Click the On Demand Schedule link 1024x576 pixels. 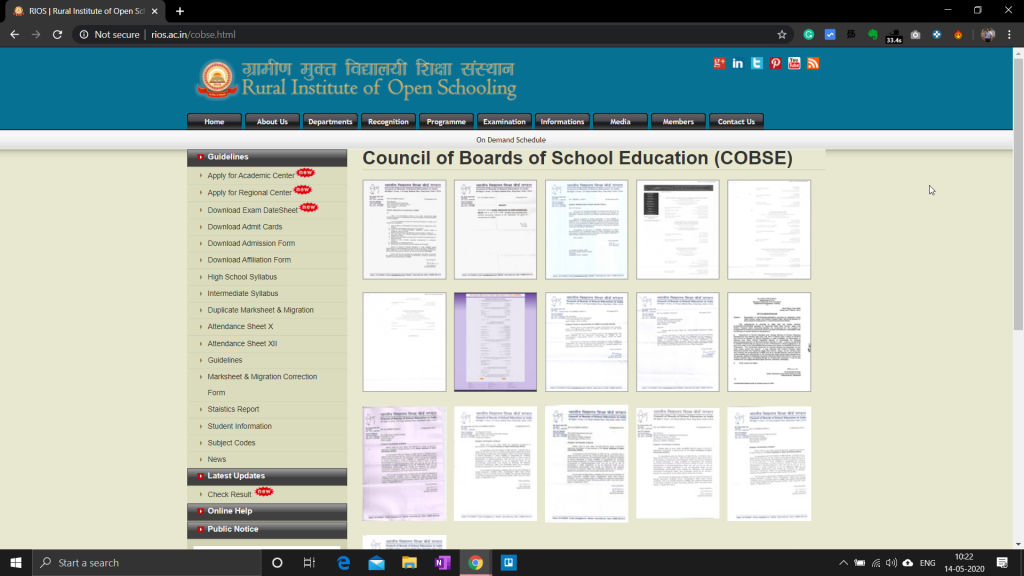[x=511, y=140]
